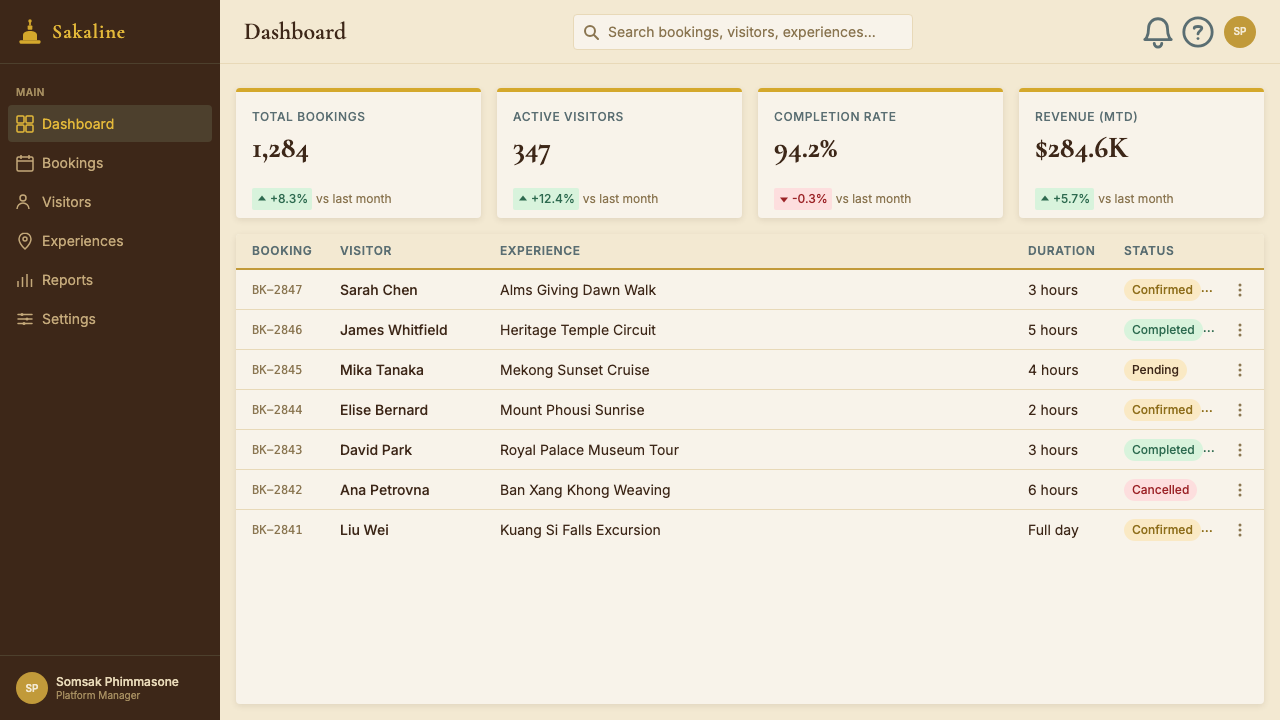Viewport: 1280px width, 720px height.
Task: Sort table by Status column header
Action: [x=1149, y=251]
